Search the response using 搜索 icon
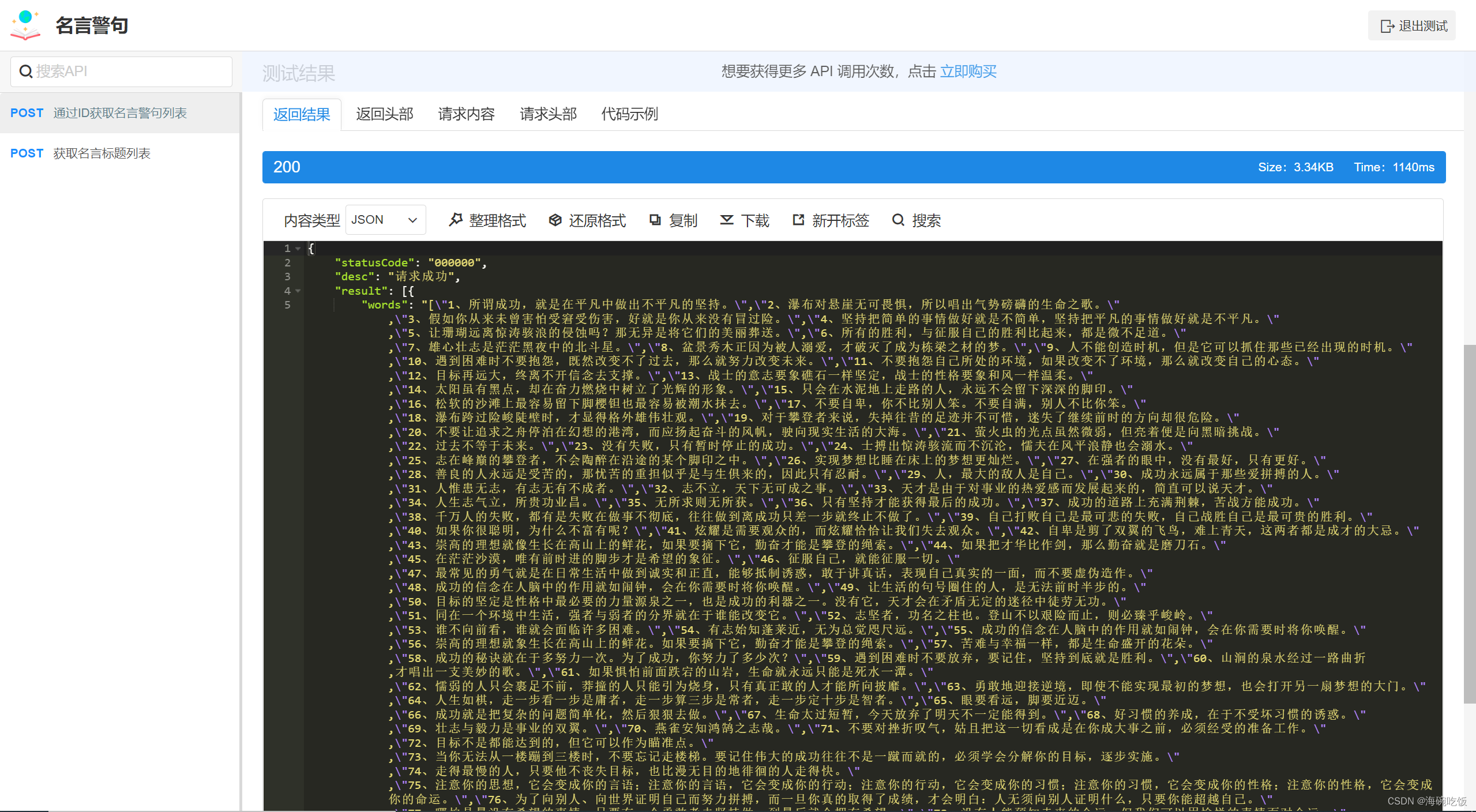Viewport: 1476px width, 812px height. pyautogui.click(x=899, y=220)
